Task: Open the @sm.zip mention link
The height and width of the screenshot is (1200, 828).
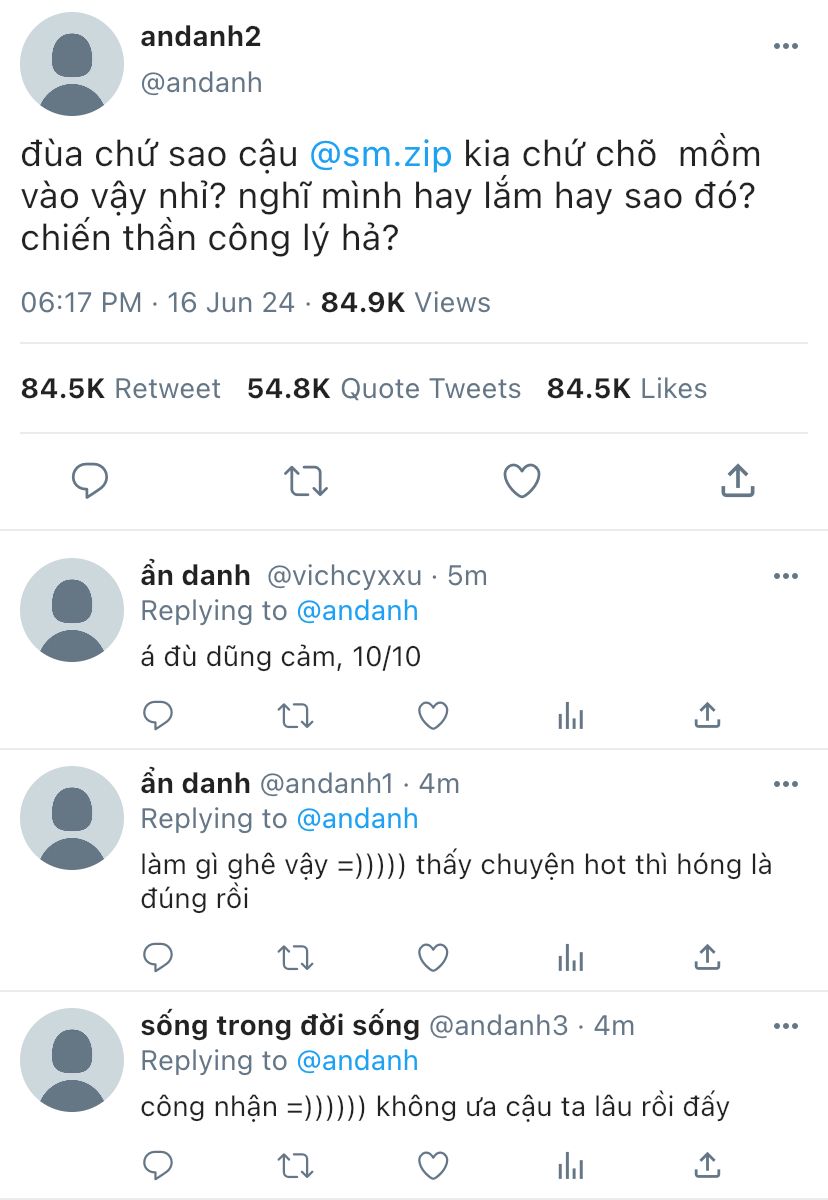Action: 381,155
